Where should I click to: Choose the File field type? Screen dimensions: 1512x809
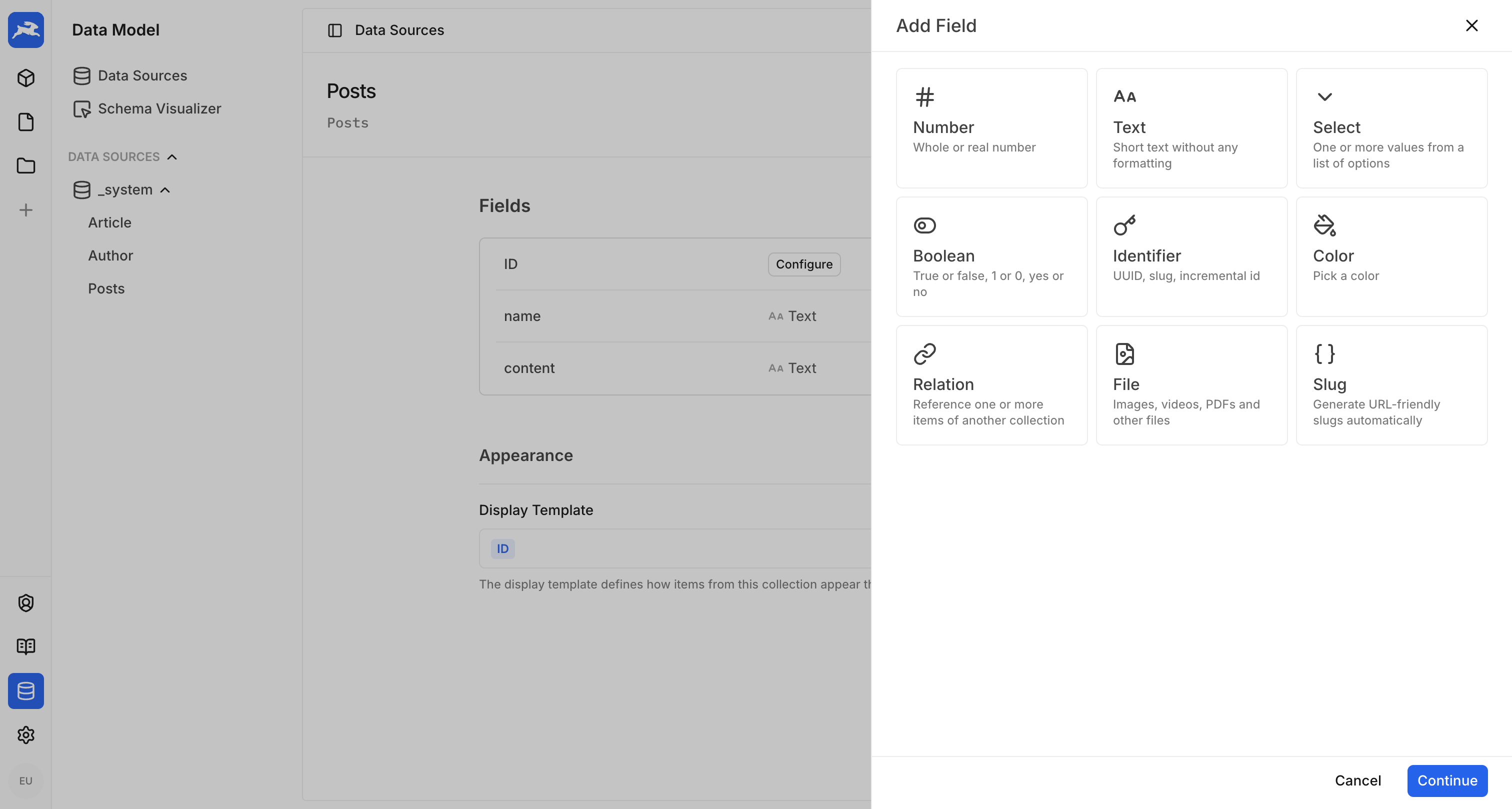coord(1191,384)
